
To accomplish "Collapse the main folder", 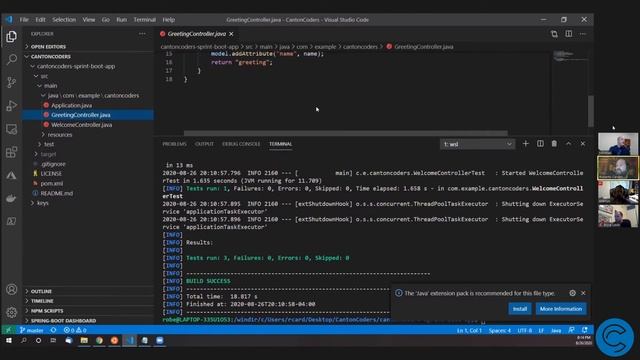I will pos(88,86).
